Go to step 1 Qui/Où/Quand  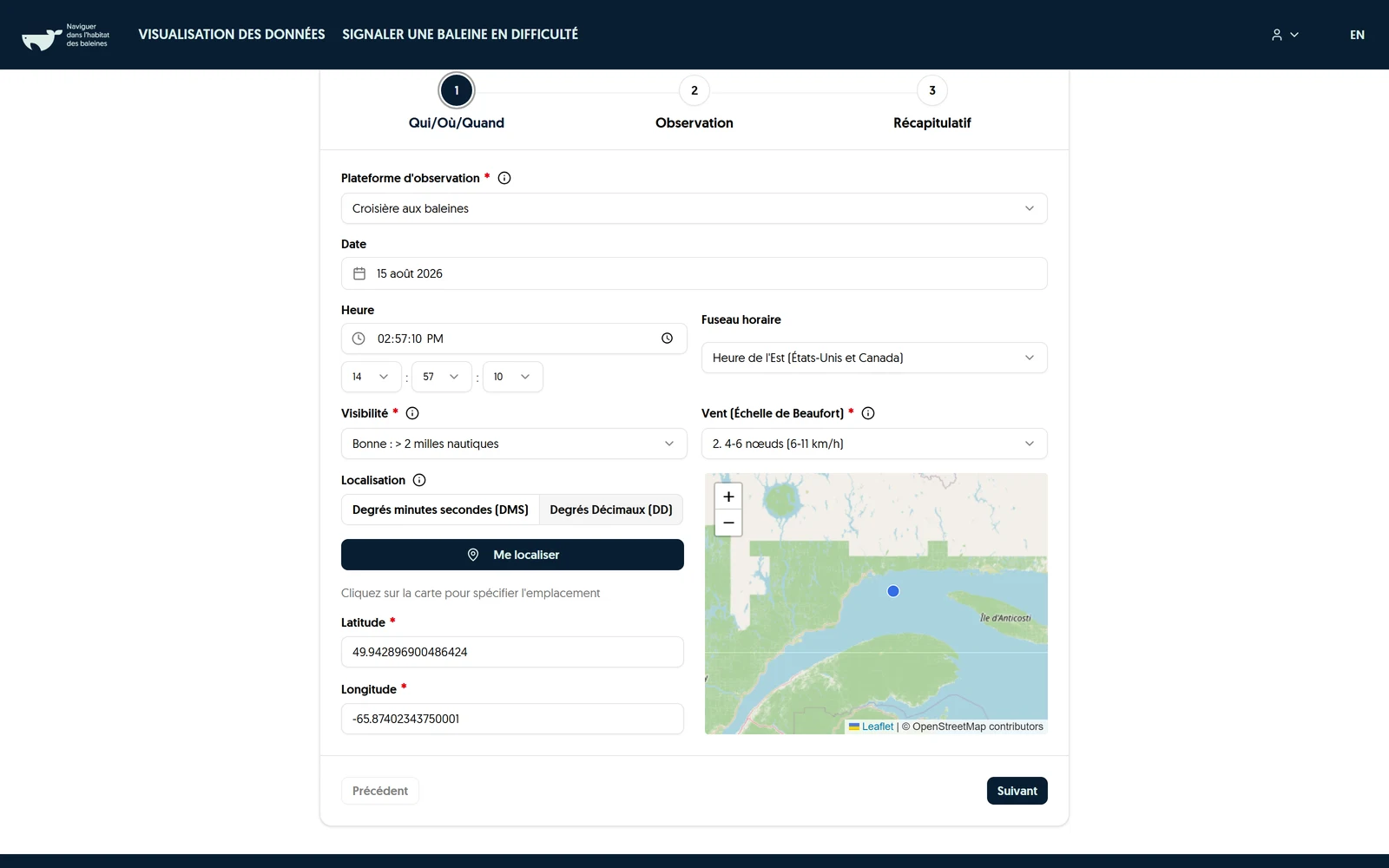(457, 90)
